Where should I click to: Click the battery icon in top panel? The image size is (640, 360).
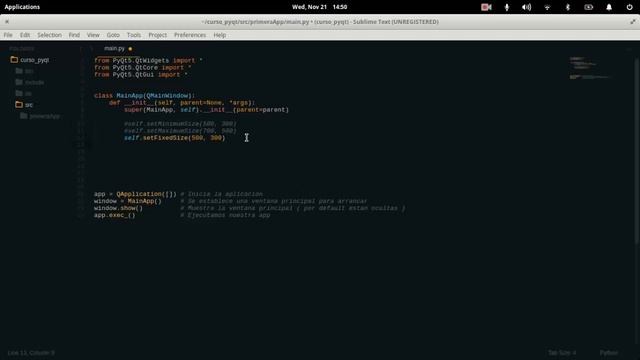point(588,7)
